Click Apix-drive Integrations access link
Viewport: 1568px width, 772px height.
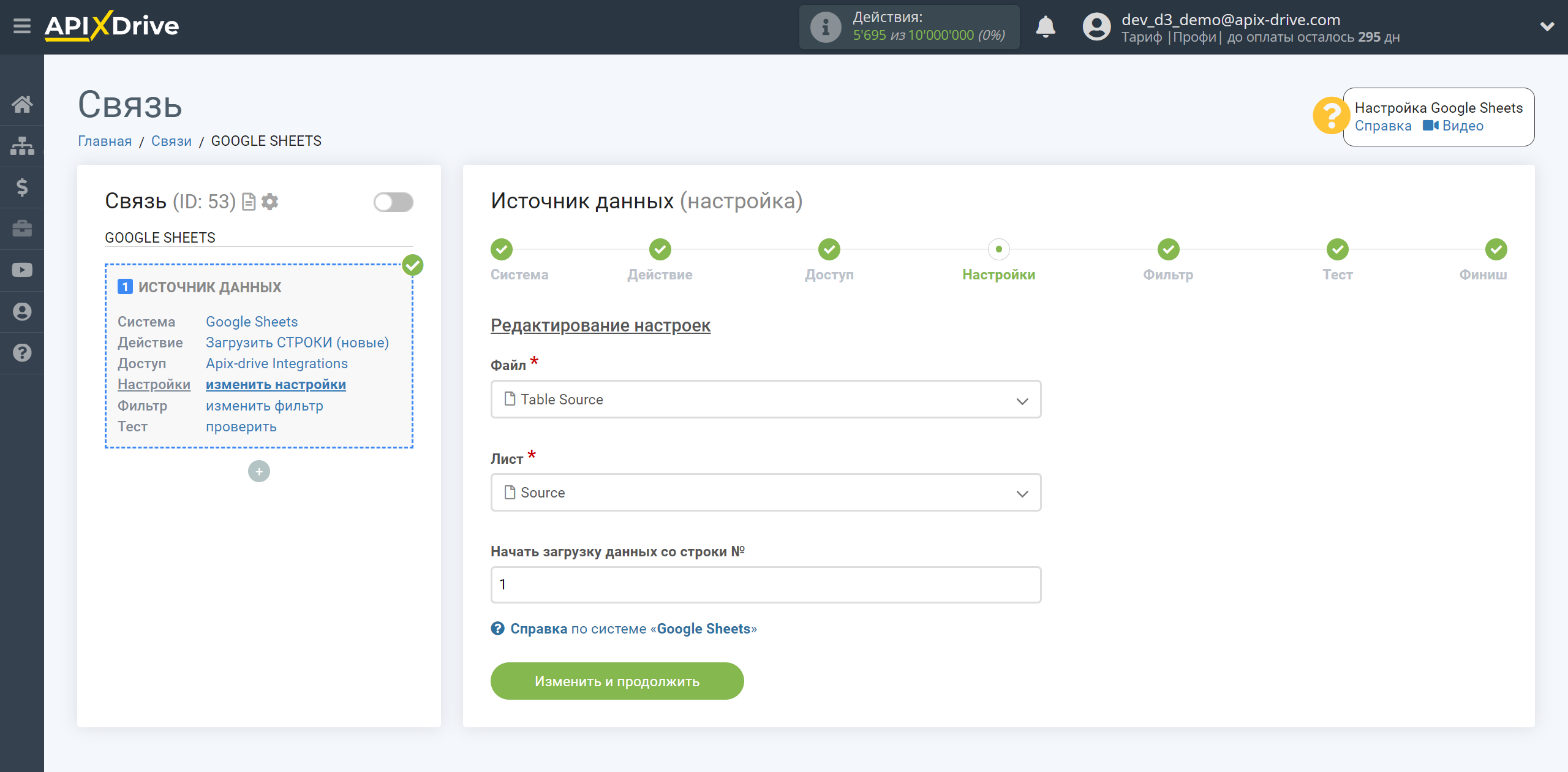[x=277, y=363]
